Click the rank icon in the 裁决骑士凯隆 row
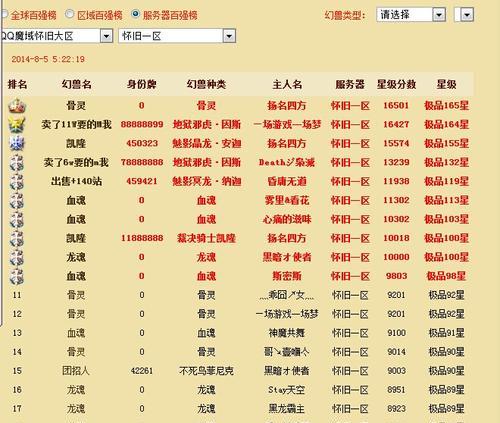Viewport: 500px width, 423px height. 17,239
